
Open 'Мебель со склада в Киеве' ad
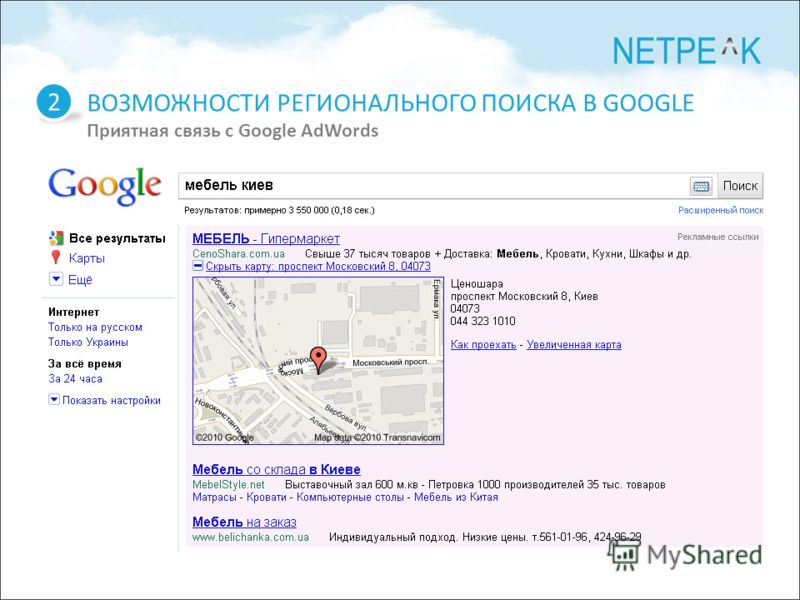[277, 469]
